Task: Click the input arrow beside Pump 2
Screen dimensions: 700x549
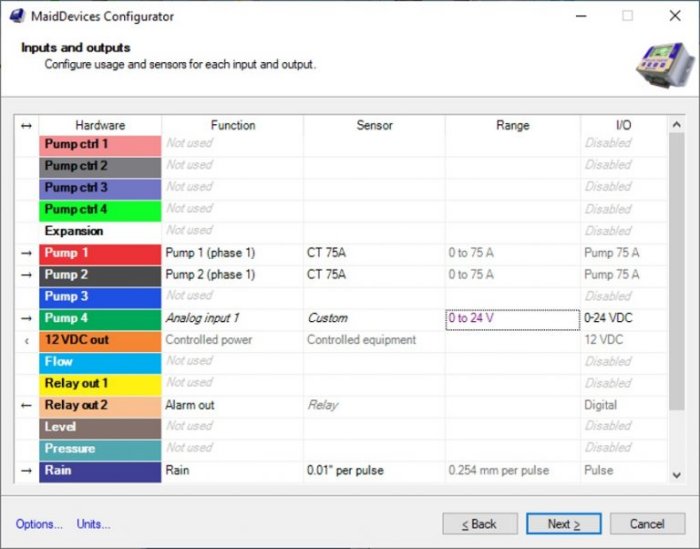Action: [x=27, y=274]
